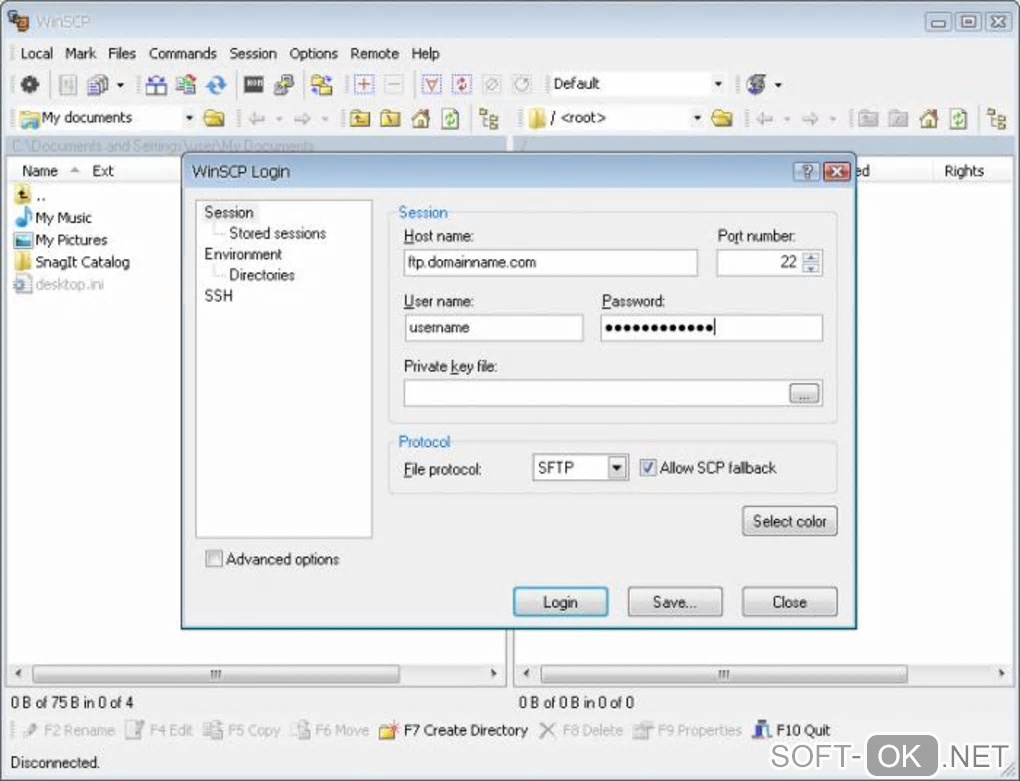
Task: Refresh the local panel
Action: click(x=450, y=118)
